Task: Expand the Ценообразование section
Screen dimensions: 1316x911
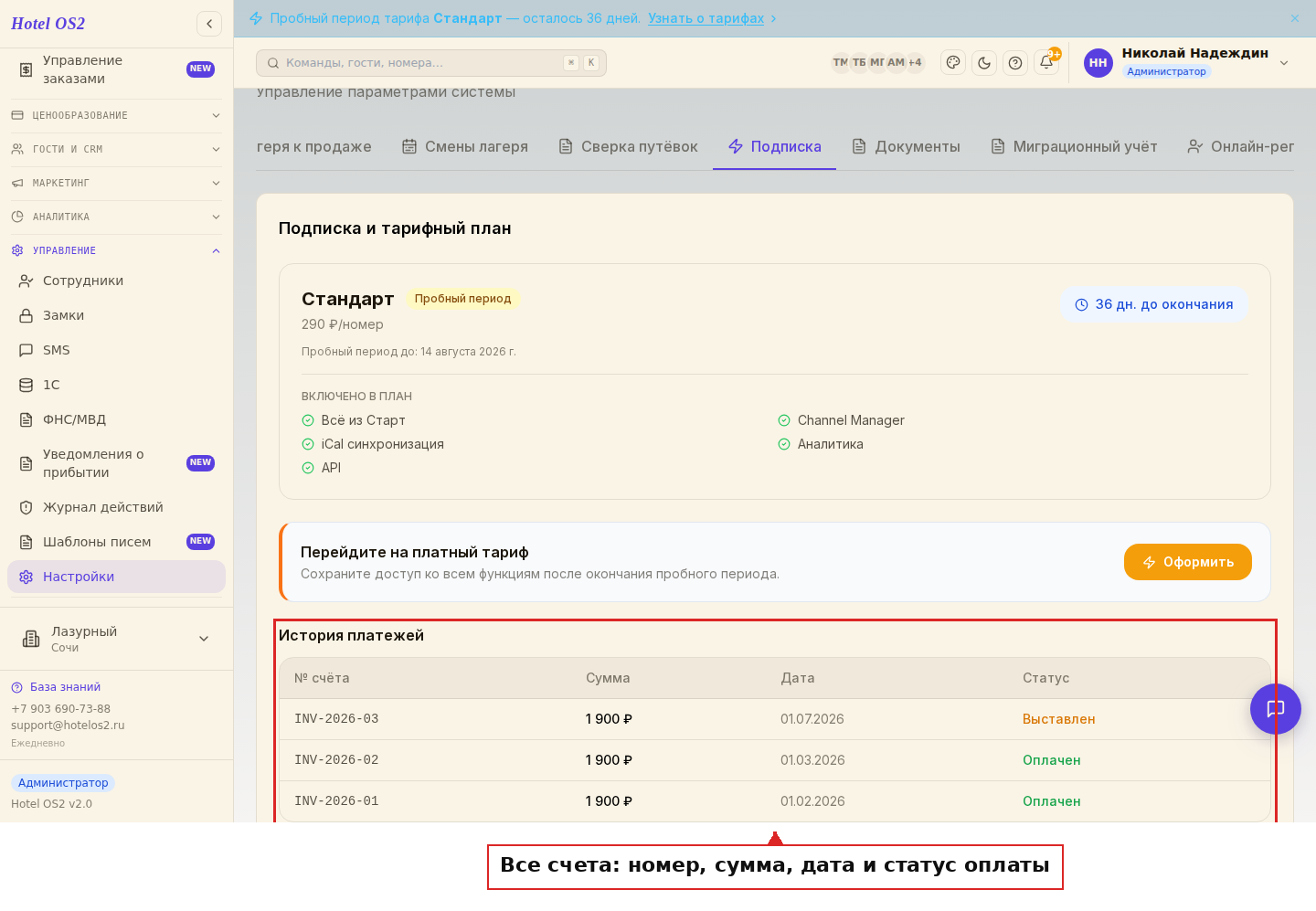Action: pyautogui.click(x=116, y=115)
